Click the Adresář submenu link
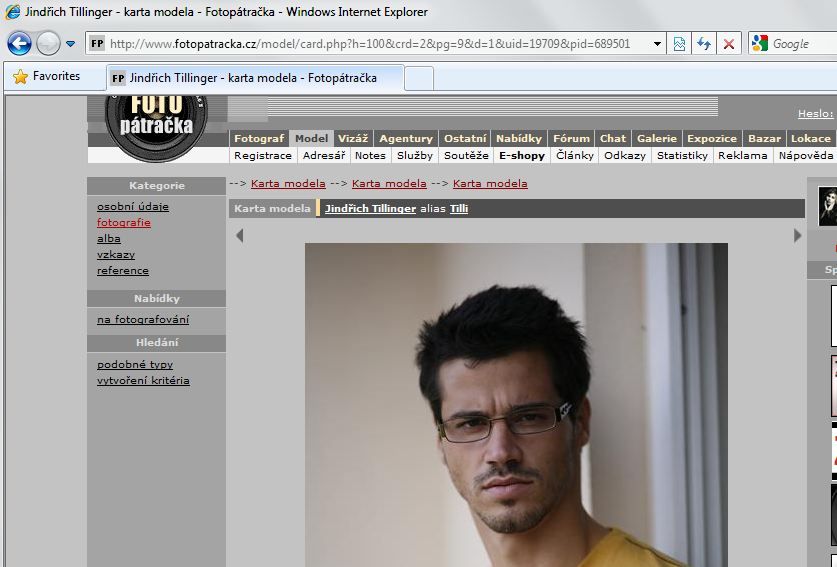837x567 pixels. [324, 155]
